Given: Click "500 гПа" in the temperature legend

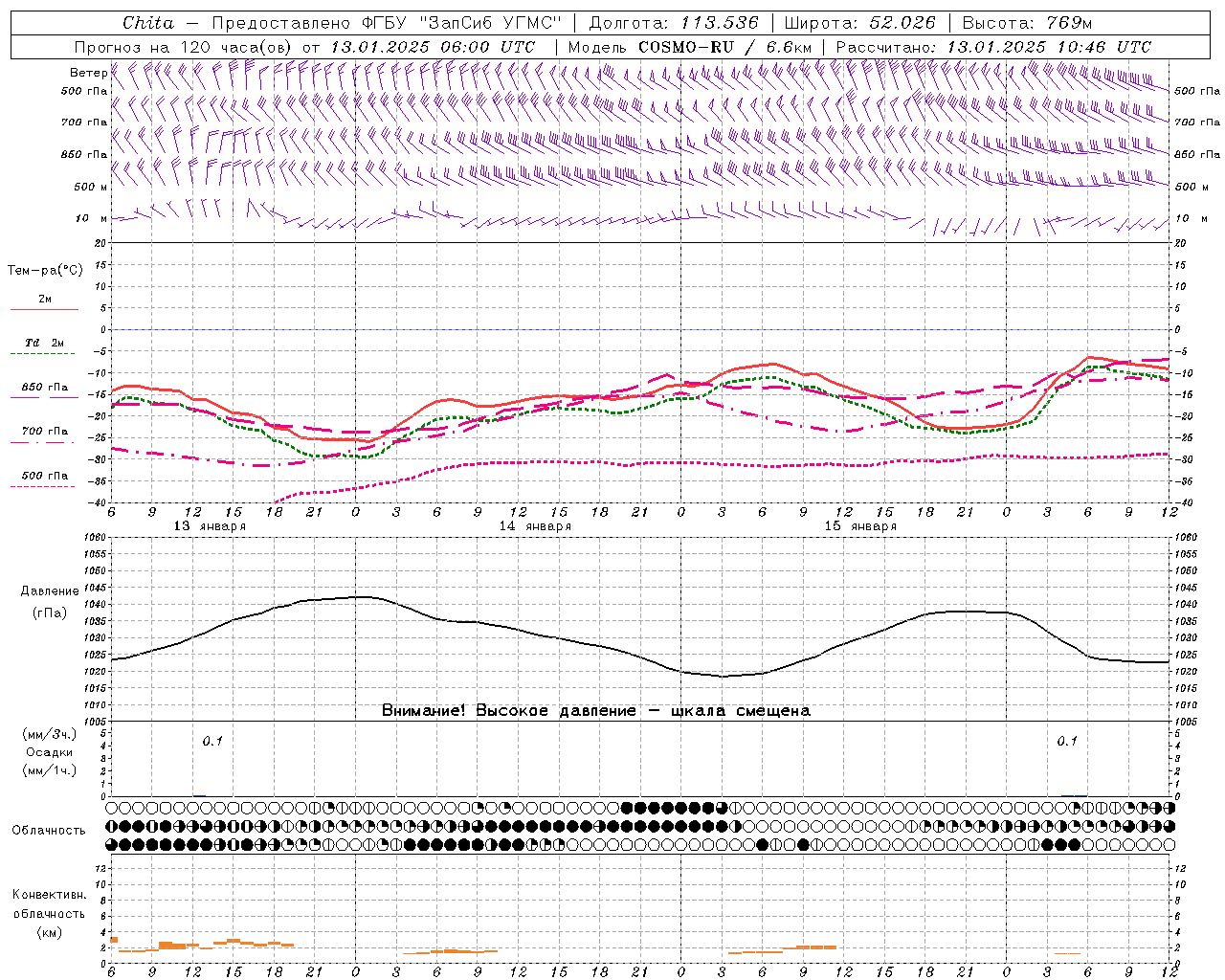Looking at the screenshot, I should [45, 476].
